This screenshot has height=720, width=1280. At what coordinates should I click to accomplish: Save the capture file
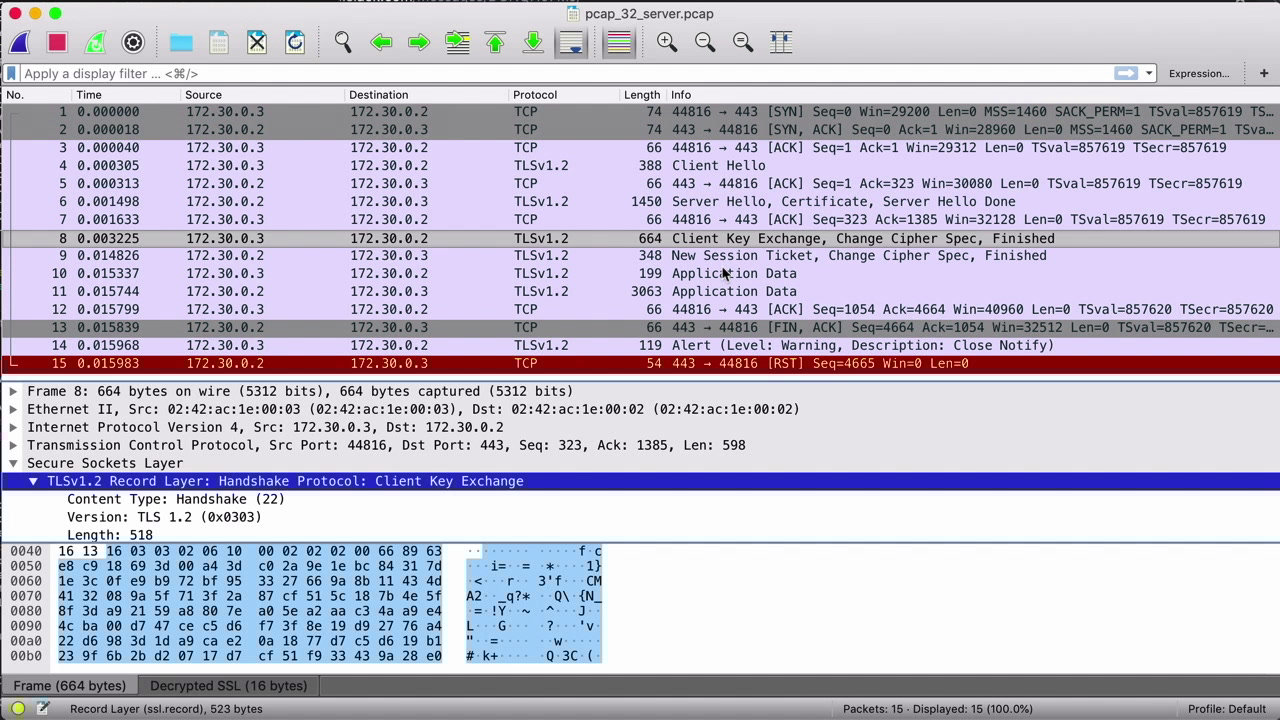[219, 42]
